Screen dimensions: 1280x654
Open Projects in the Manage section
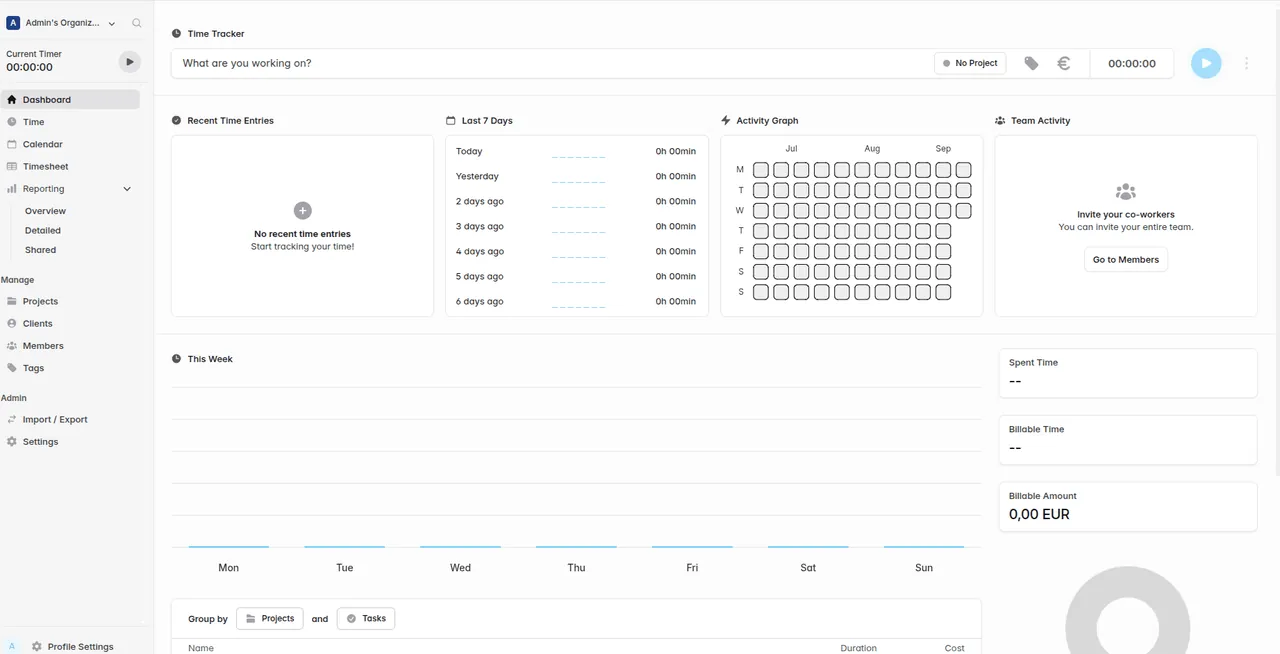[x=70, y=301]
